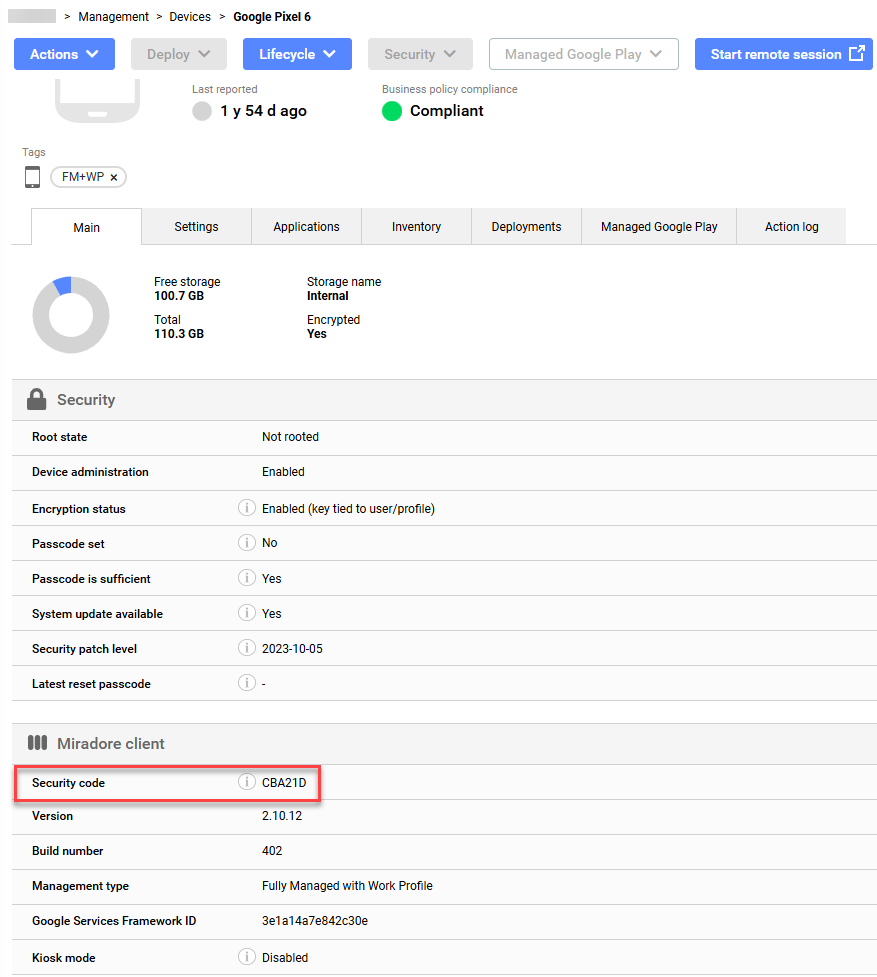Click the storage usage donut chart
This screenshot has width=877, height=977.
tap(70, 314)
